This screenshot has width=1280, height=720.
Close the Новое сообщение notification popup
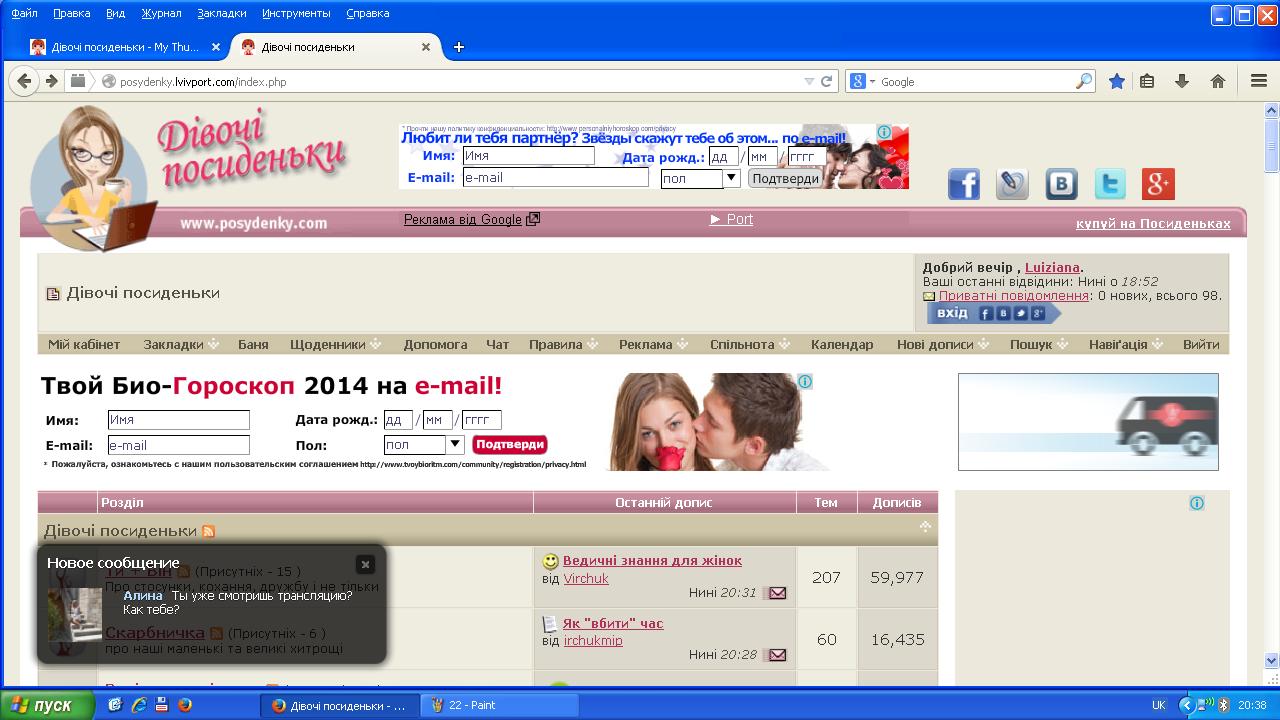click(x=366, y=564)
